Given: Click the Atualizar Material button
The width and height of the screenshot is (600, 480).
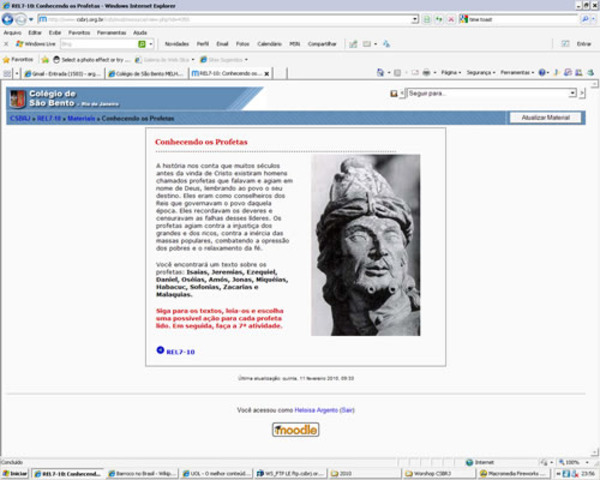Looking at the screenshot, I should (545, 118).
